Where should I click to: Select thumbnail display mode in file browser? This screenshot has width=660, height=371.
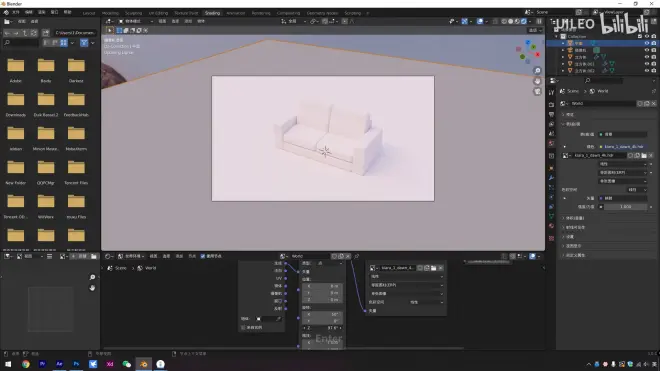64,43
